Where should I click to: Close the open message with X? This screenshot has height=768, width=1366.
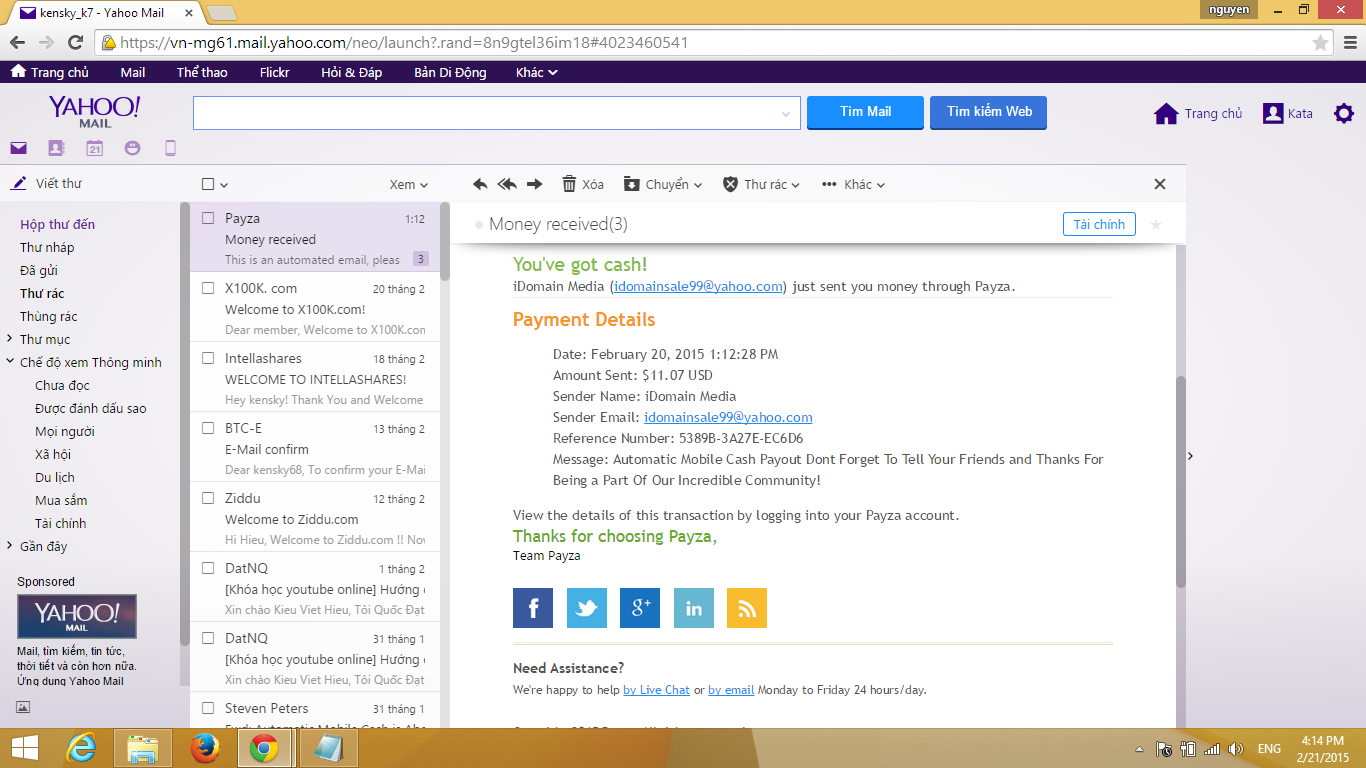pos(1160,184)
